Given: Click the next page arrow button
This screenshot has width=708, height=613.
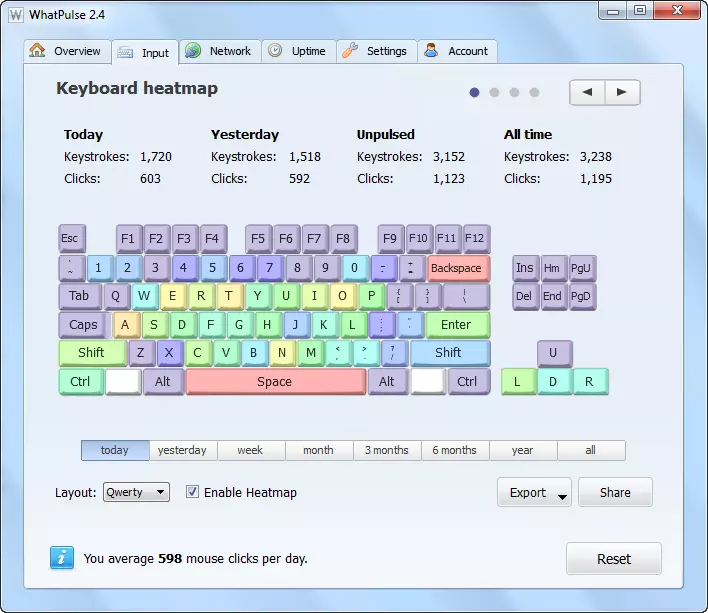Looking at the screenshot, I should [x=622, y=92].
